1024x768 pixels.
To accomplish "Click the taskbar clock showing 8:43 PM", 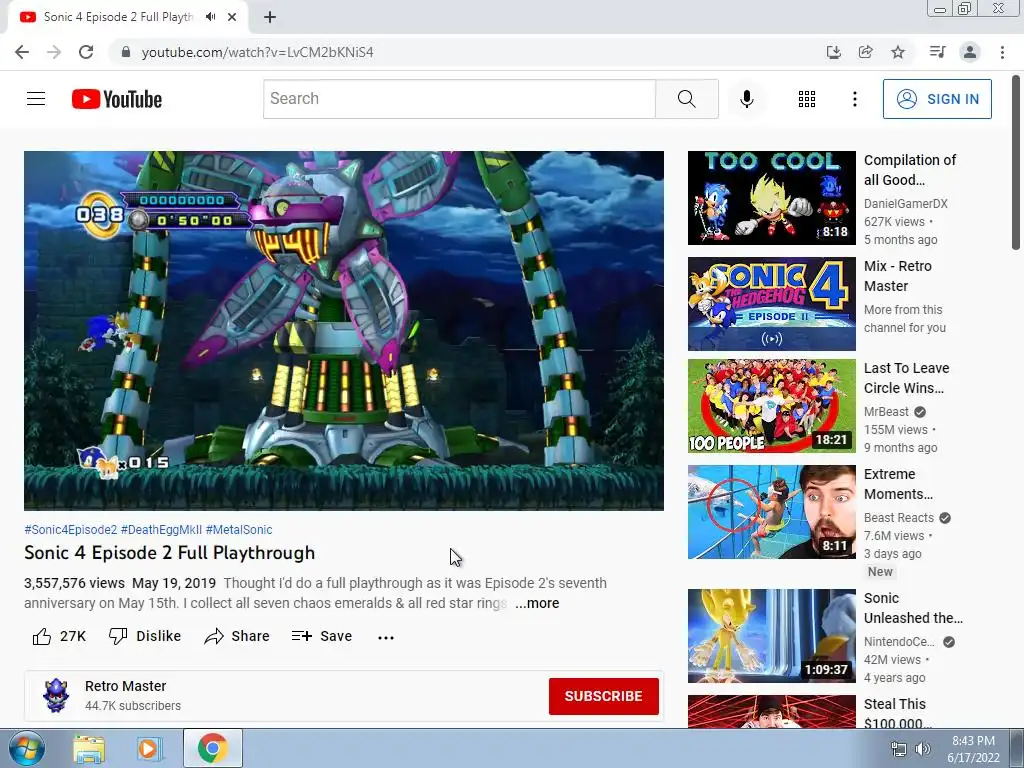I will click(973, 749).
